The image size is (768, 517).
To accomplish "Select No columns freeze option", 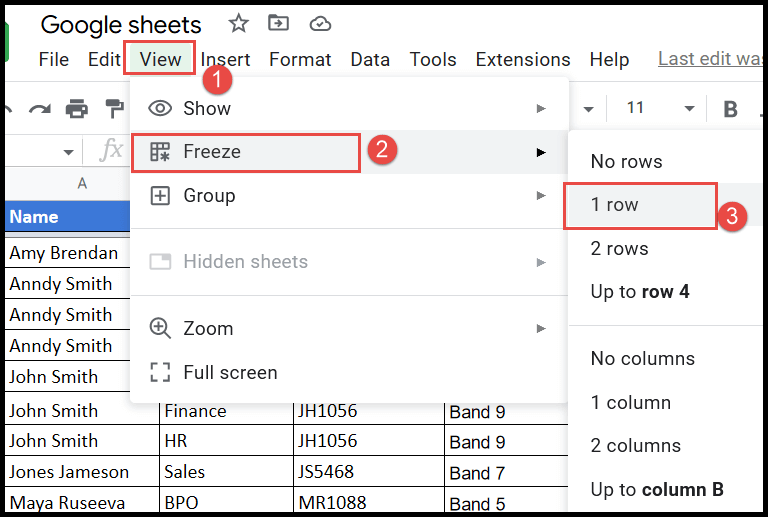I will (666, 358).
